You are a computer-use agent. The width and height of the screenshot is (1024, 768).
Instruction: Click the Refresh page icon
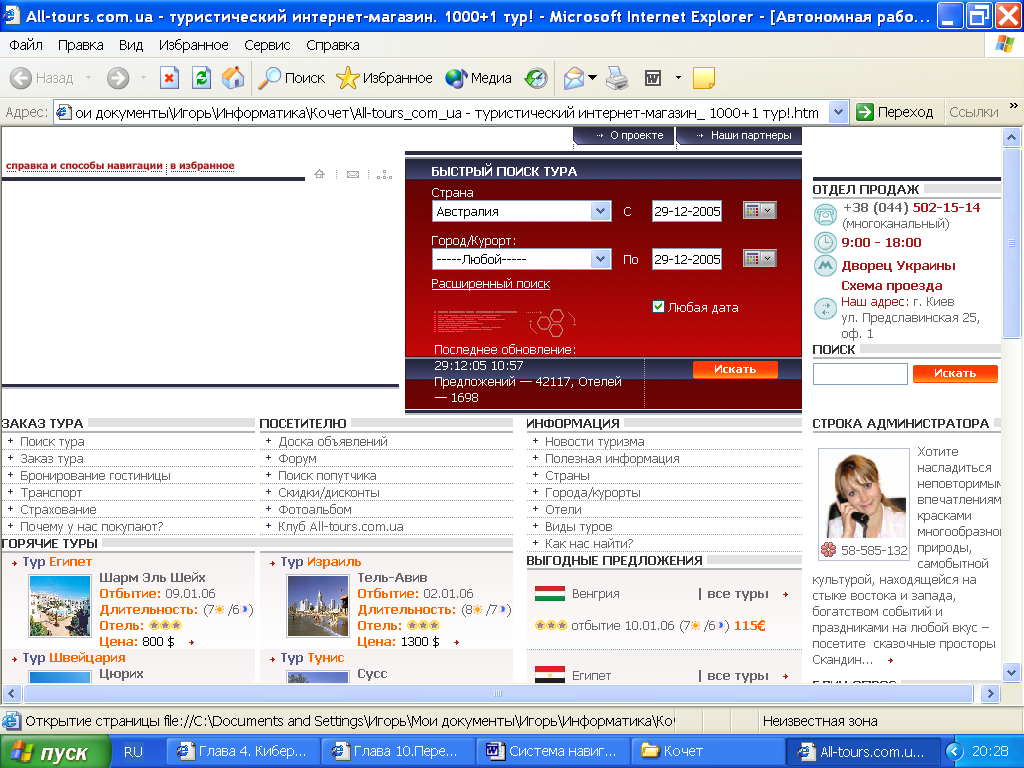click(202, 78)
